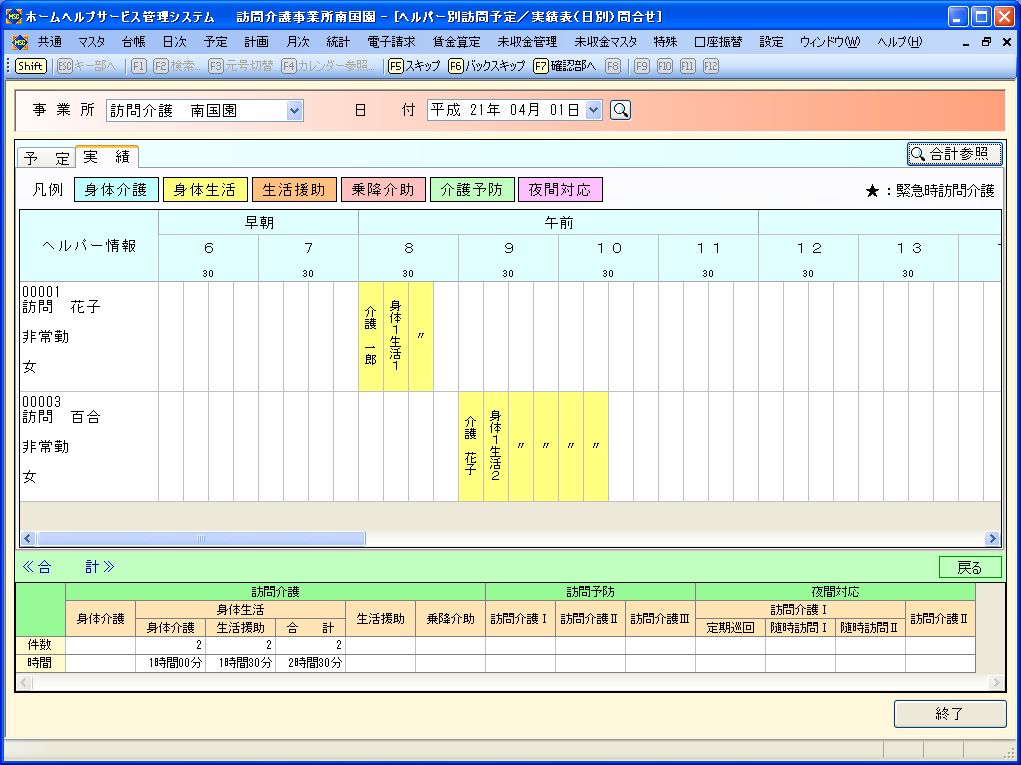The width and height of the screenshot is (1021, 765).
Task: Switch to the 予定 tab
Action: pyautogui.click(x=46, y=158)
